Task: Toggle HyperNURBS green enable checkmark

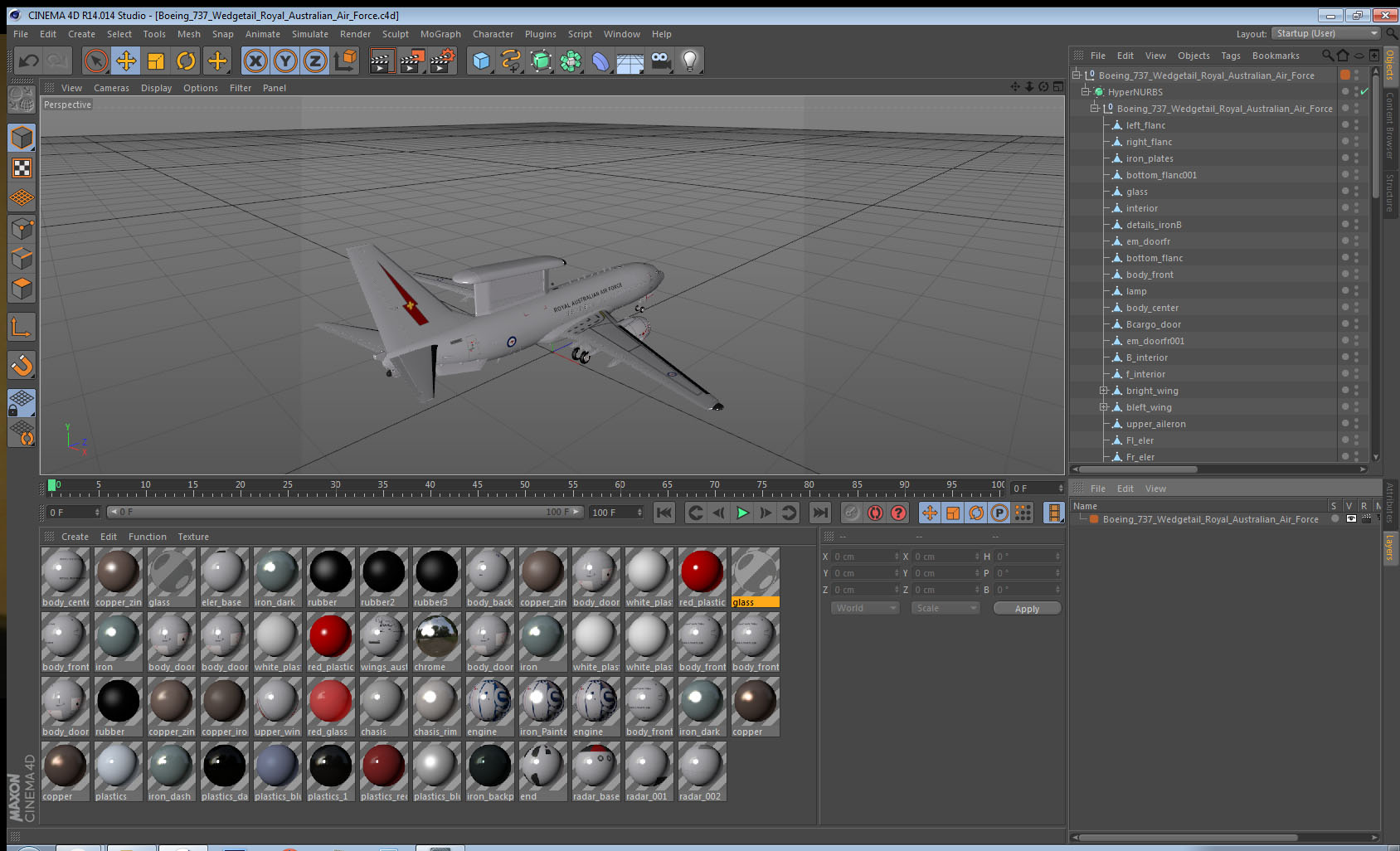Action: click(x=1364, y=91)
